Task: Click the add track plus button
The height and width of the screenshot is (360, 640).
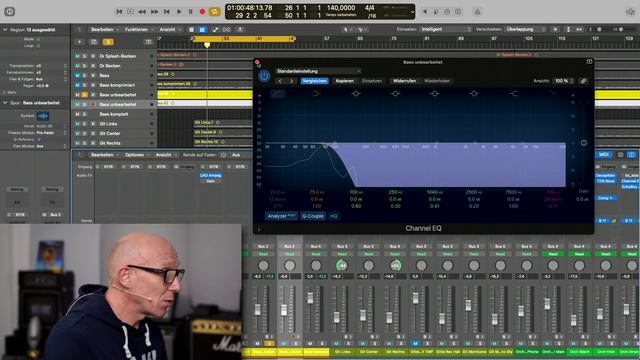Action: click(x=80, y=42)
